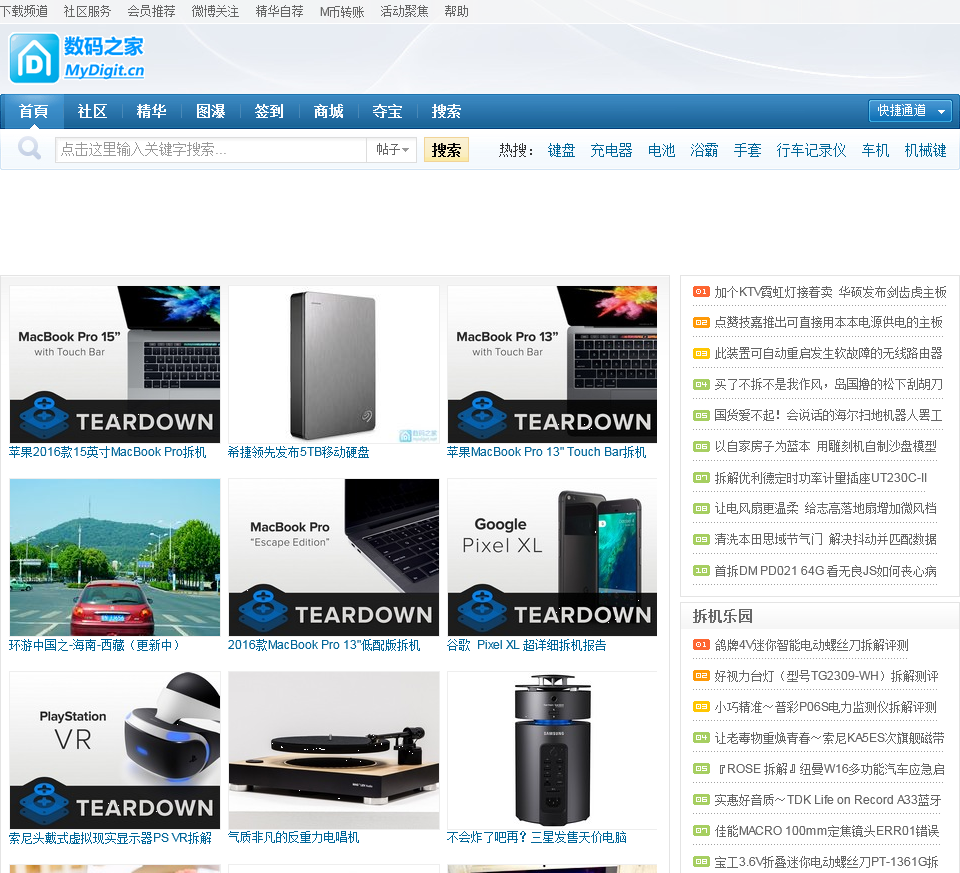This screenshot has height=873, width=960.
Task: Open news item 点赞技嘉推出可直接用本本电源供电的主板
Action: click(828, 323)
